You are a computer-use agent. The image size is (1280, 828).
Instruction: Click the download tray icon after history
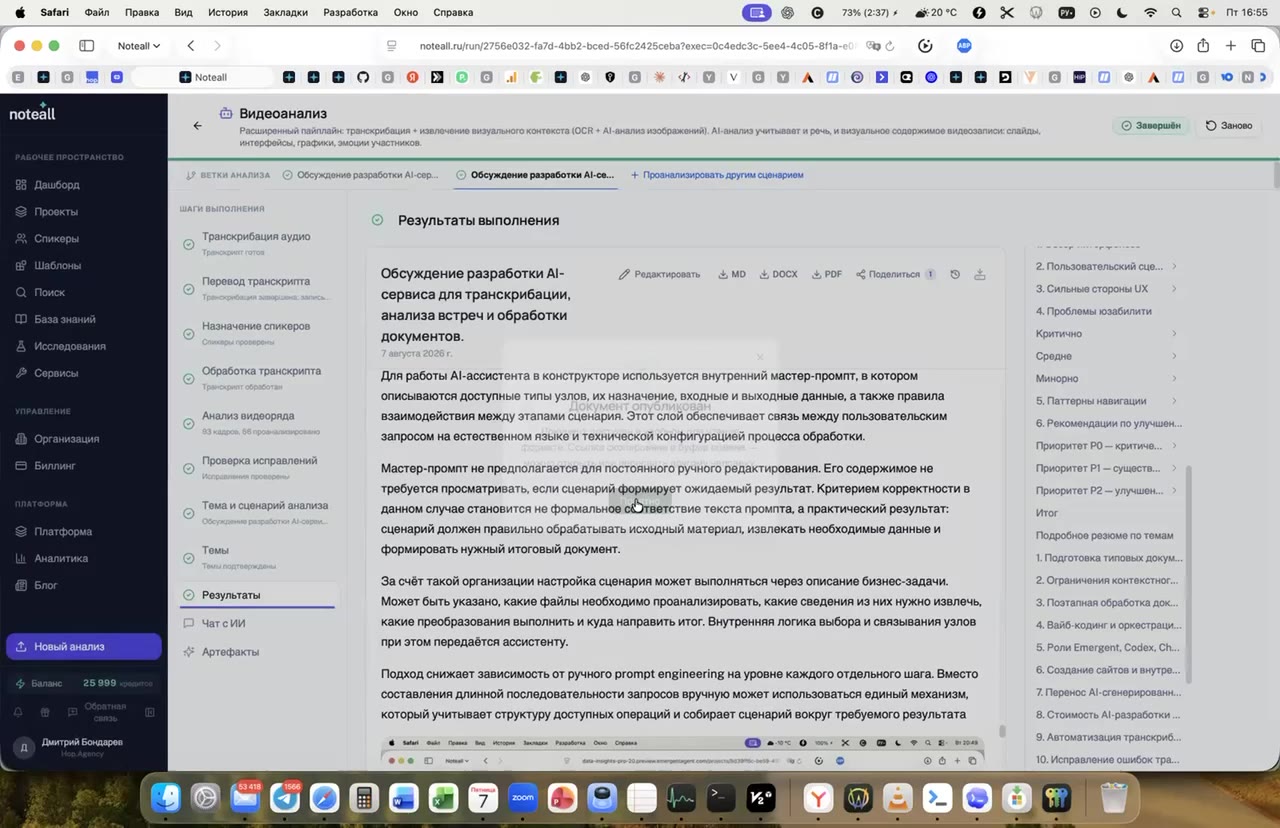coord(980,274)
